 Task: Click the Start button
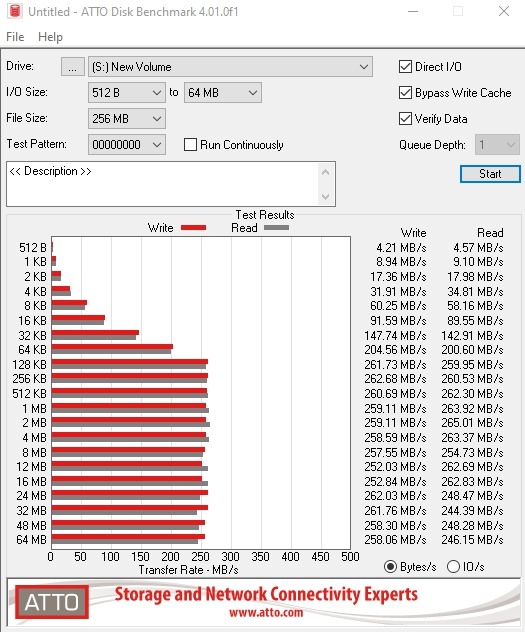point(490,174)
